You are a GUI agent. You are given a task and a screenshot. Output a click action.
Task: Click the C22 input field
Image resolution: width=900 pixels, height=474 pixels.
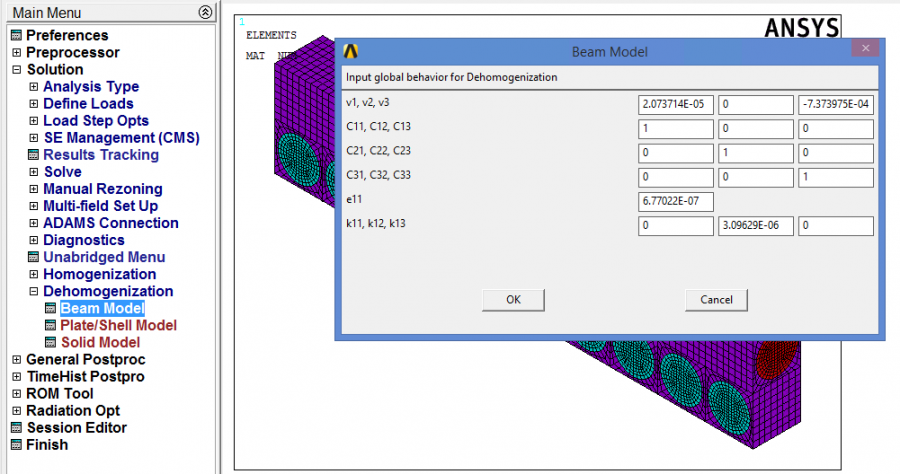pyautogui.click(x=756, y=153)
